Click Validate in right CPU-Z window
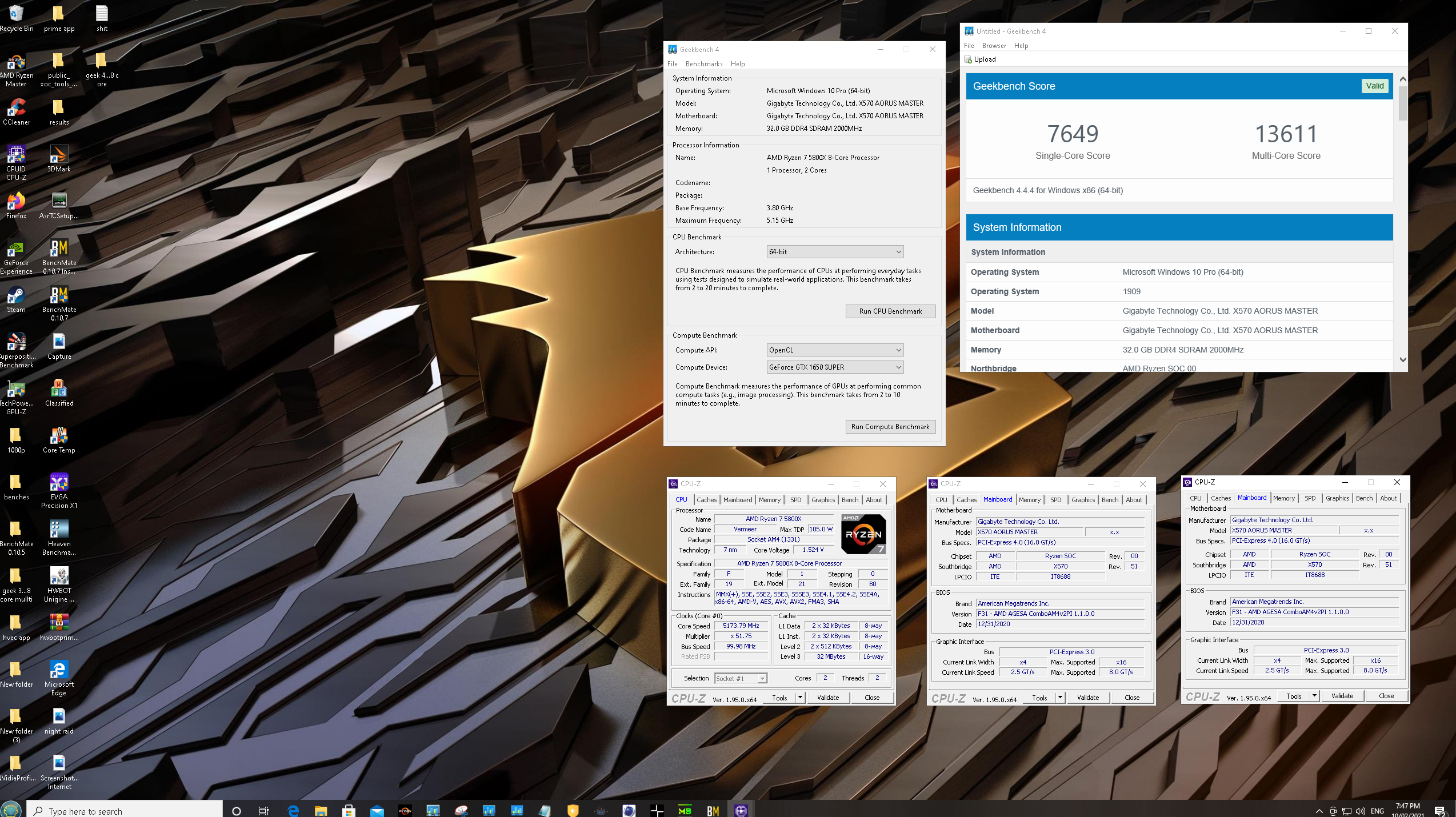1456x817 pixels. point(1342,696)
